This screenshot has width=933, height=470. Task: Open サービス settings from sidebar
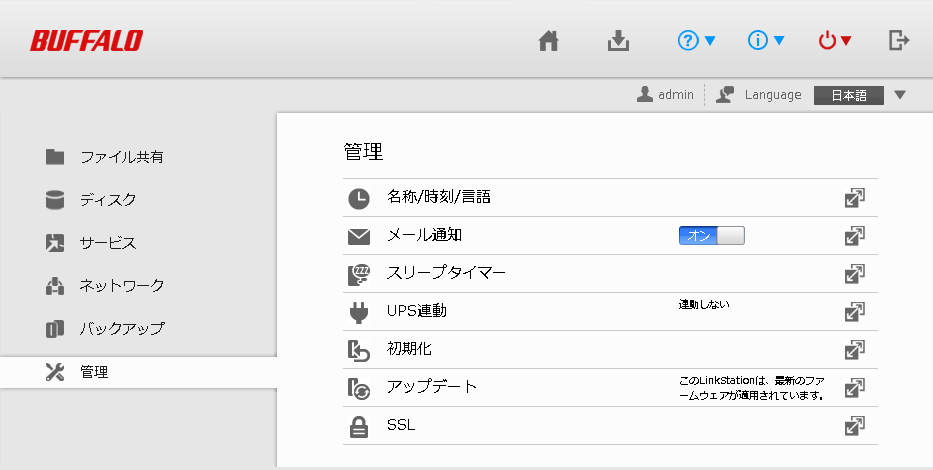coord(108,243)
